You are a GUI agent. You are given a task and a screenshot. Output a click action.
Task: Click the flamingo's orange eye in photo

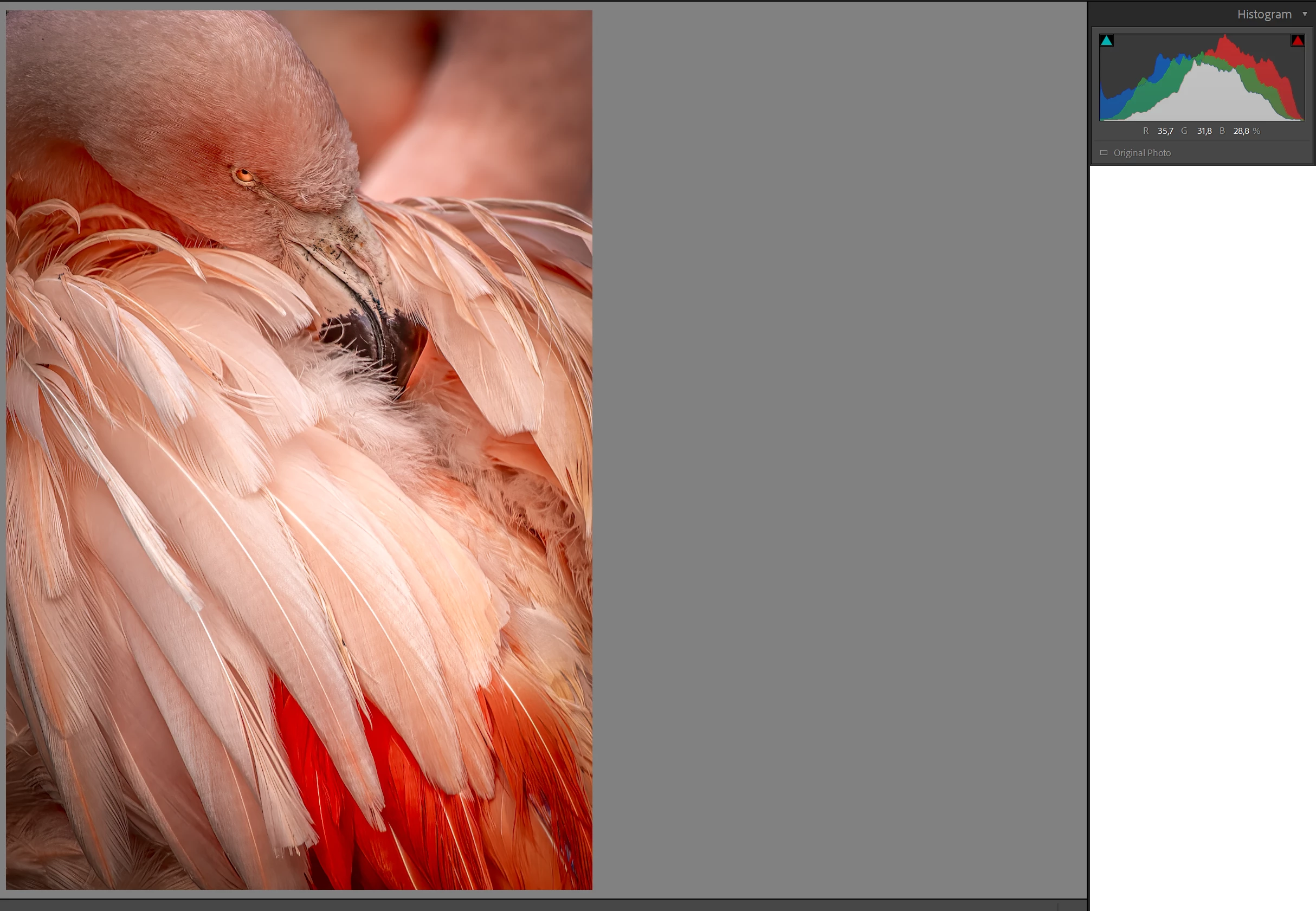[x=244, y=175]
